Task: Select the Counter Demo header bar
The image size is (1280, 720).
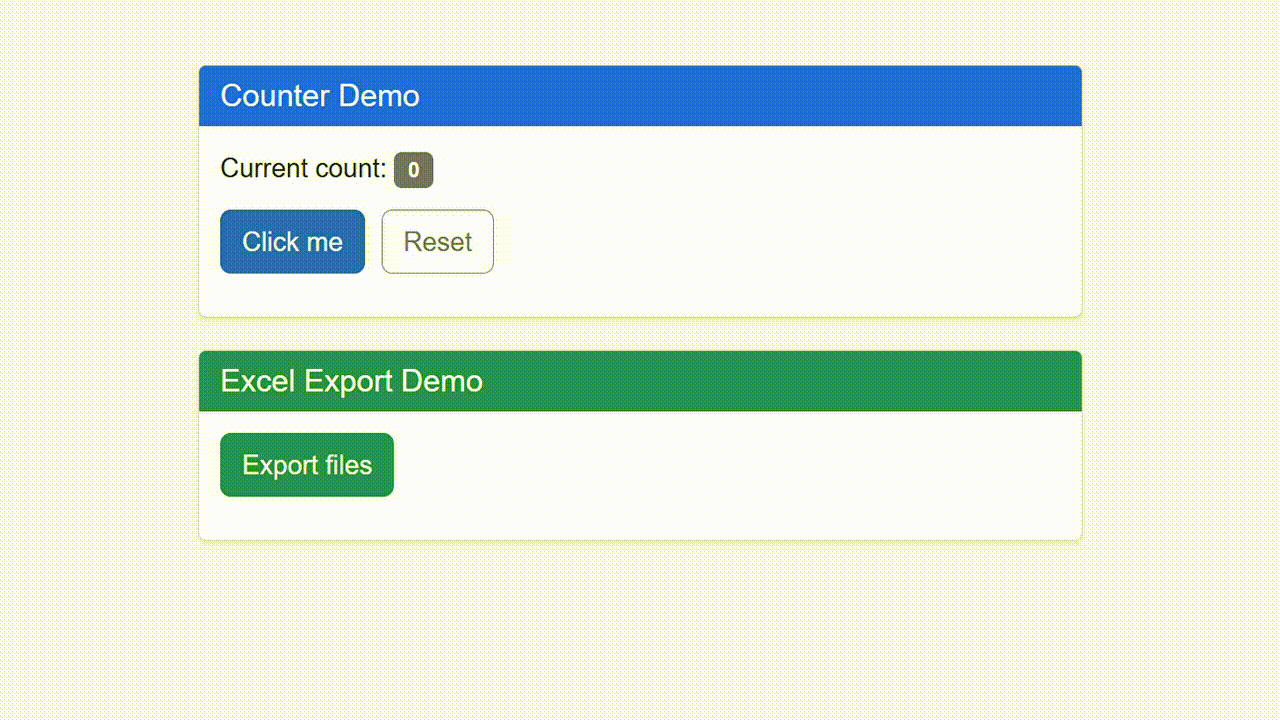Action: coord(640,95)
